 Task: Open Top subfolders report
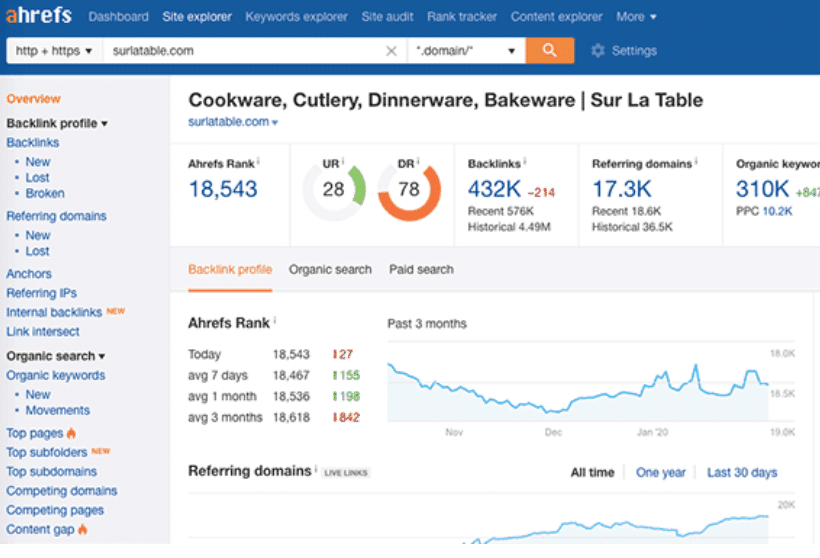click(47, 452)
